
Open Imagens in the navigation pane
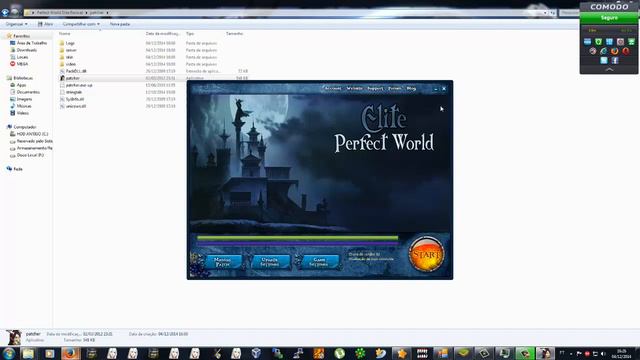(x=24, y=99)
